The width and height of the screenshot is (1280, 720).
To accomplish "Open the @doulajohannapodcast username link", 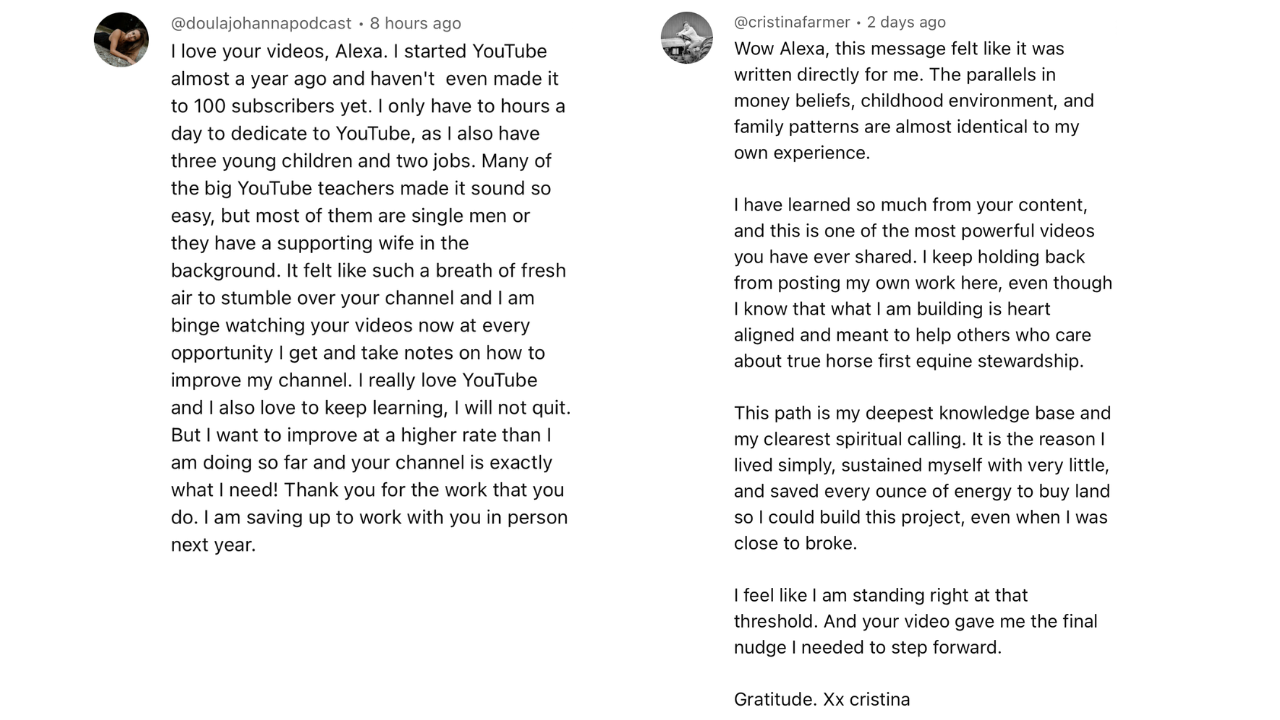I will 261,23.
